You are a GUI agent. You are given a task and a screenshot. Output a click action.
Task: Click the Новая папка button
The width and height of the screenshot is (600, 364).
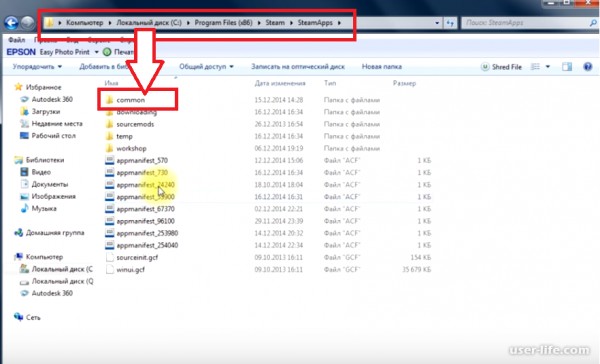pos(382,67)
